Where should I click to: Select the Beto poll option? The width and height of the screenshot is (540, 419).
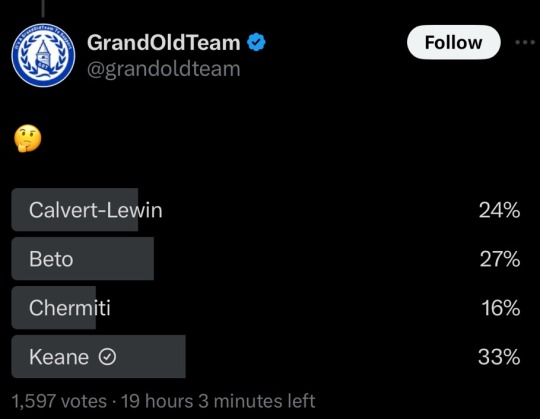tap(266, 259)
